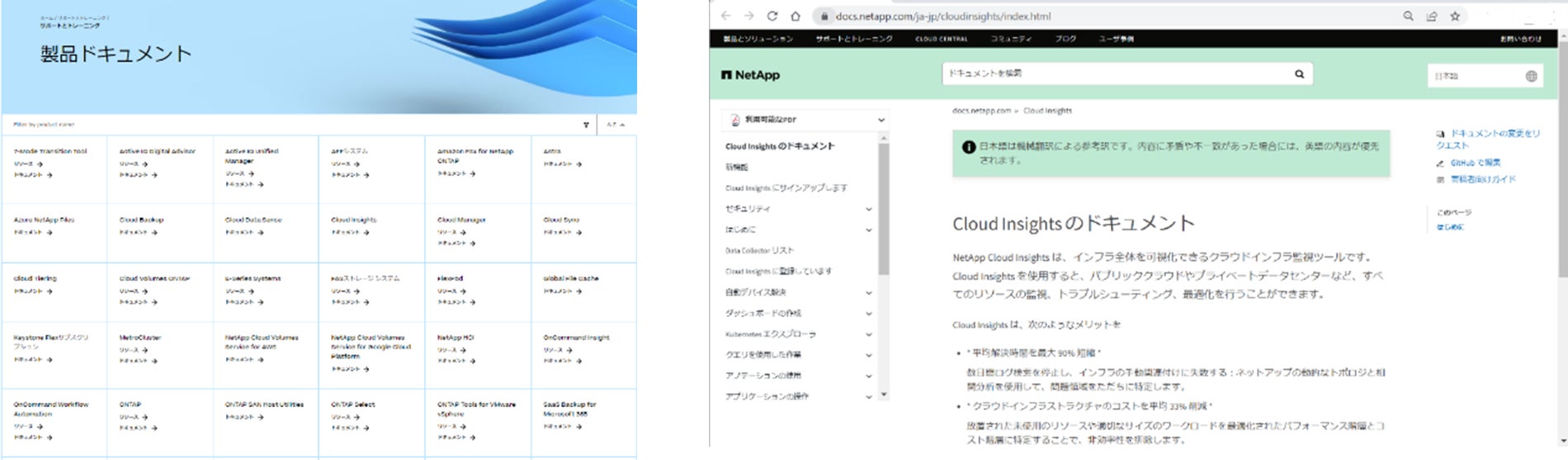Viewport: 1568px width, 460px height.
Task: Select NetApp HCI in the product grid
Action: click(x=456, y=338)
